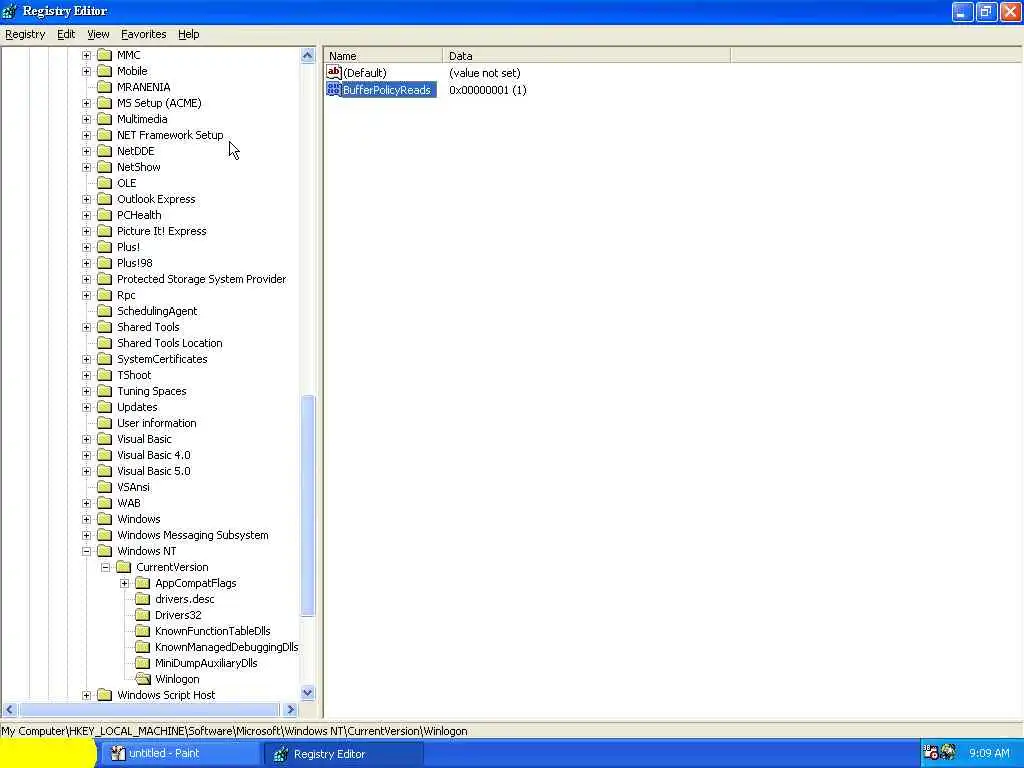The image size is (1024, 768).
Task: Click the horizontal scrollbar thumb in tree
Action: click(150, 709)
